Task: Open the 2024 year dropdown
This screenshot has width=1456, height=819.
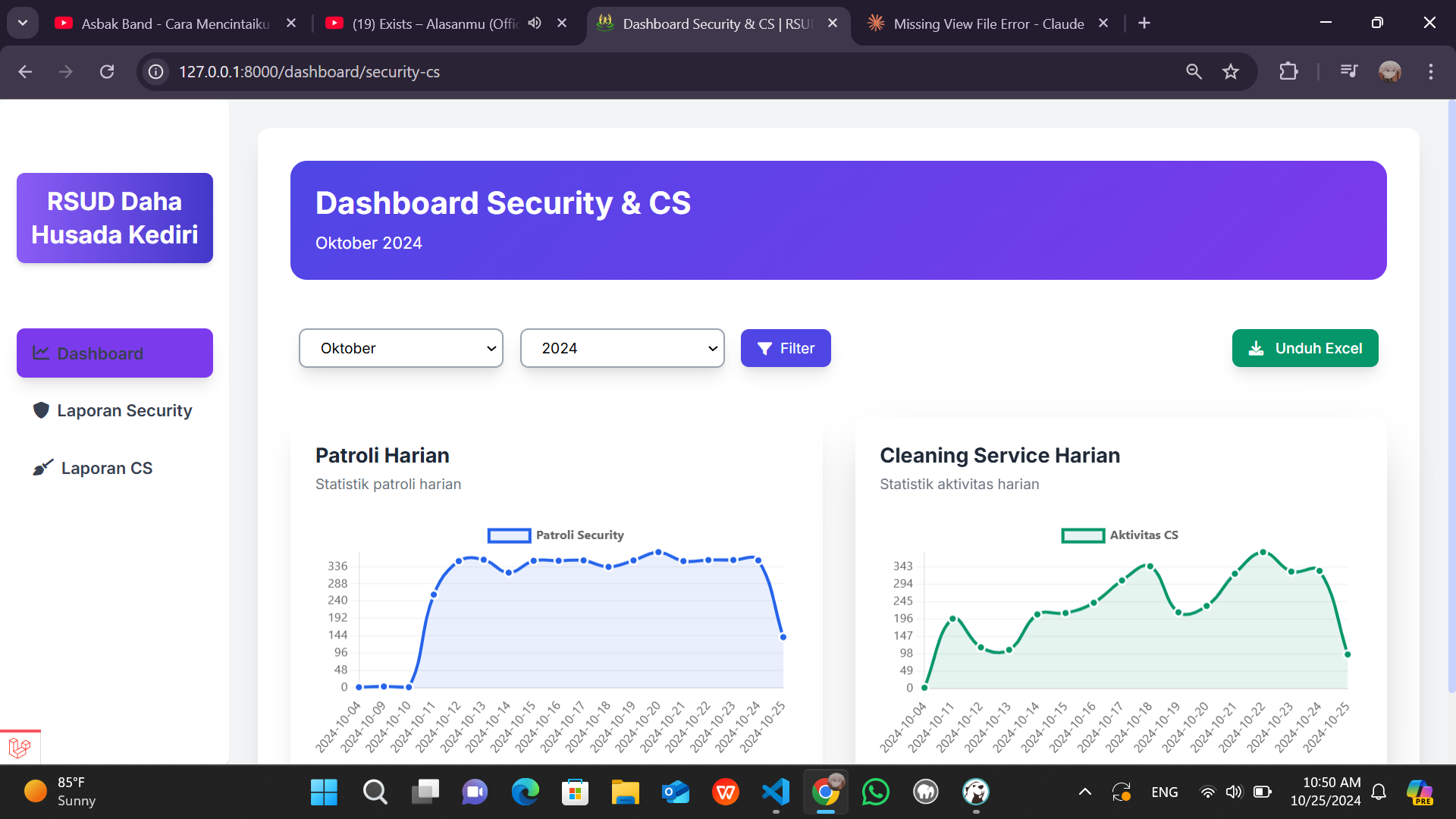Action: (x=622, y=348)
